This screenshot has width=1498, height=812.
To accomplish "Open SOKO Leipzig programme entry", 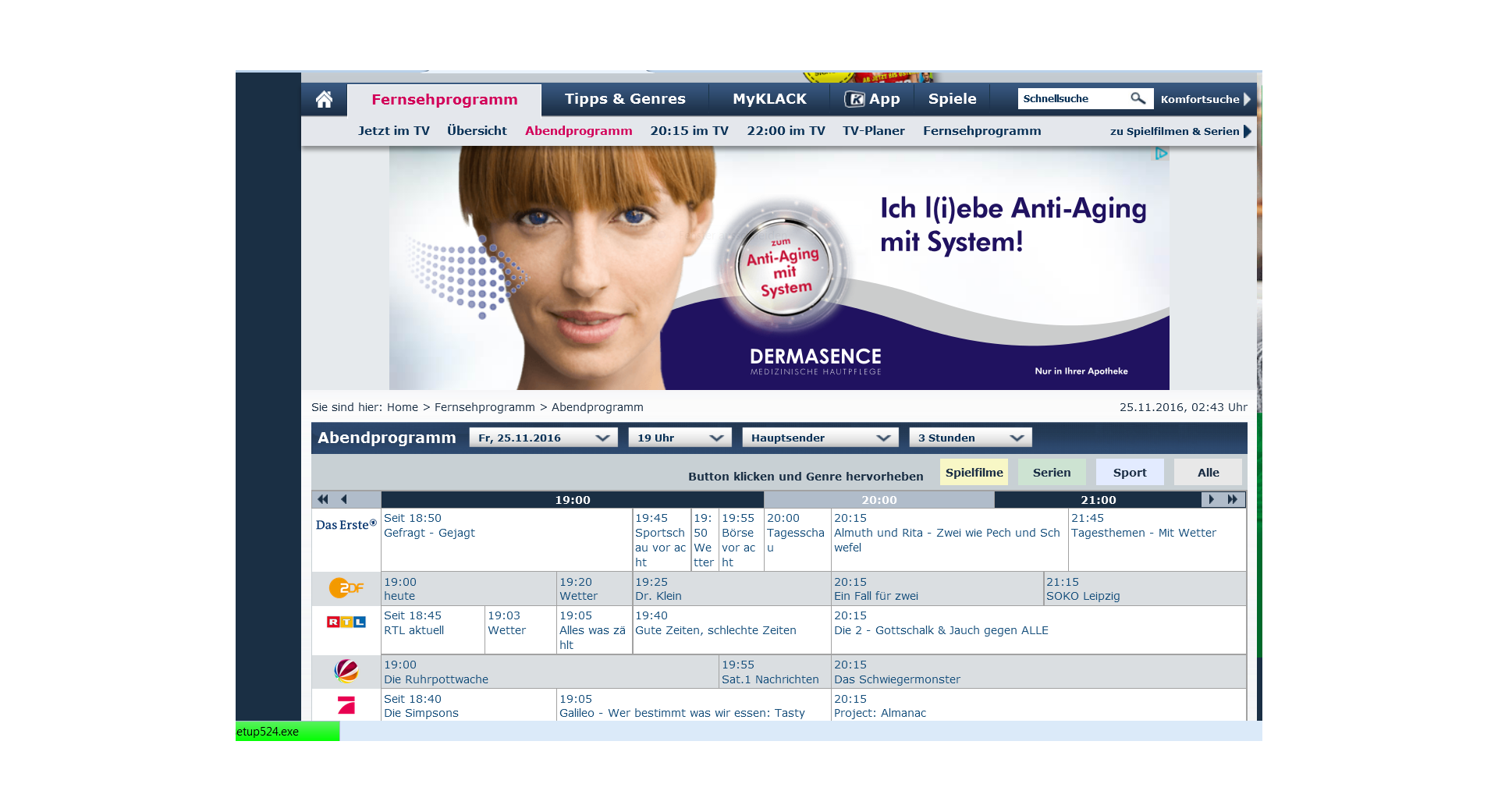I will pyautogui.click(x=1145, y=589).
